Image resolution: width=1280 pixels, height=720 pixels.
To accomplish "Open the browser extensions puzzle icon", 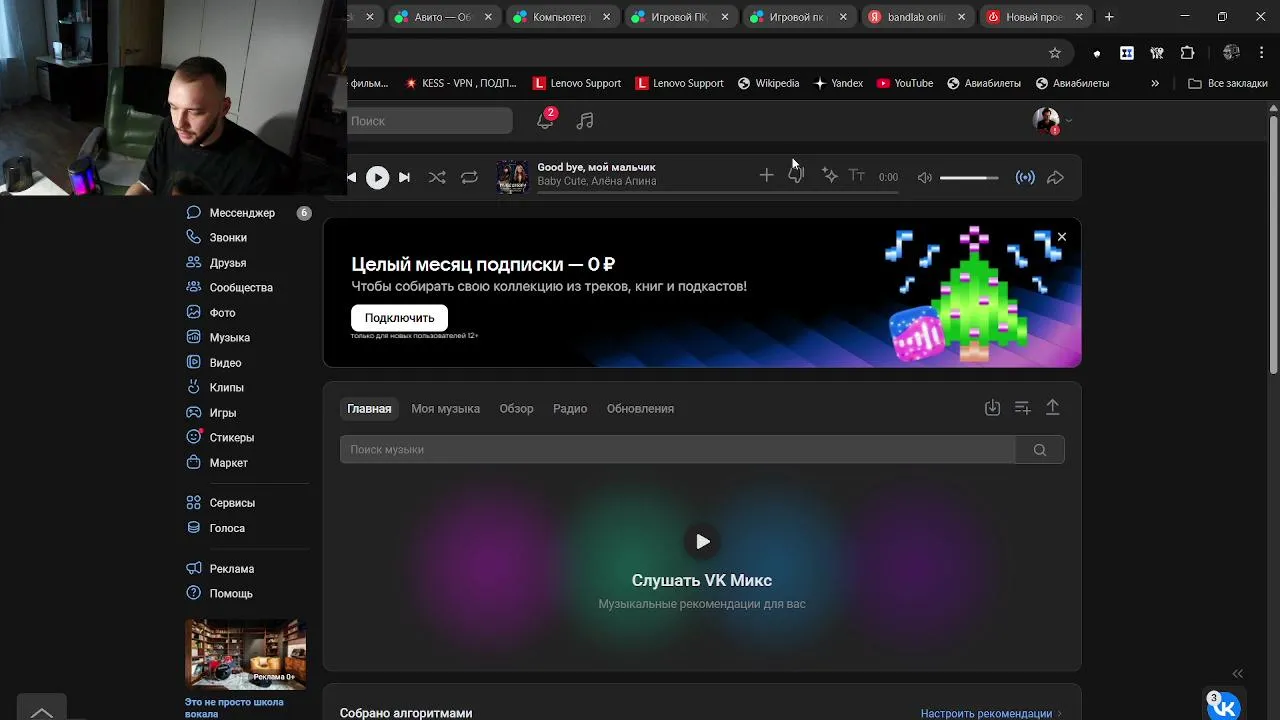I will (x=1188, y=53).
